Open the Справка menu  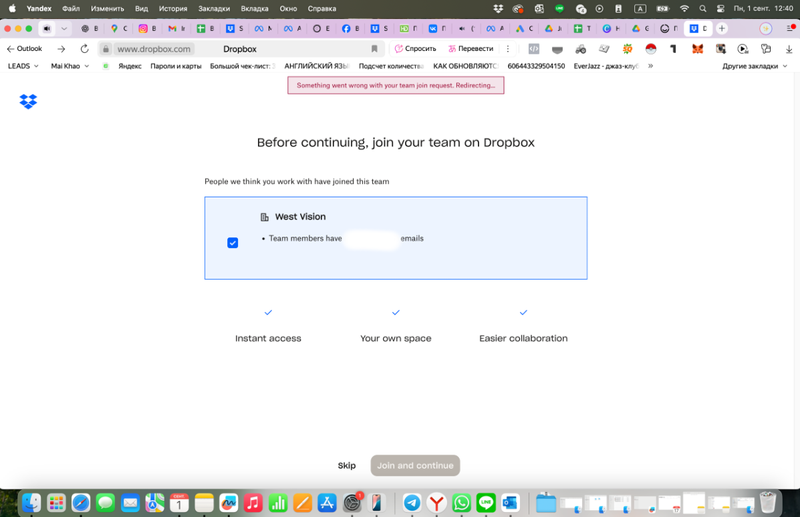[321, 9]
